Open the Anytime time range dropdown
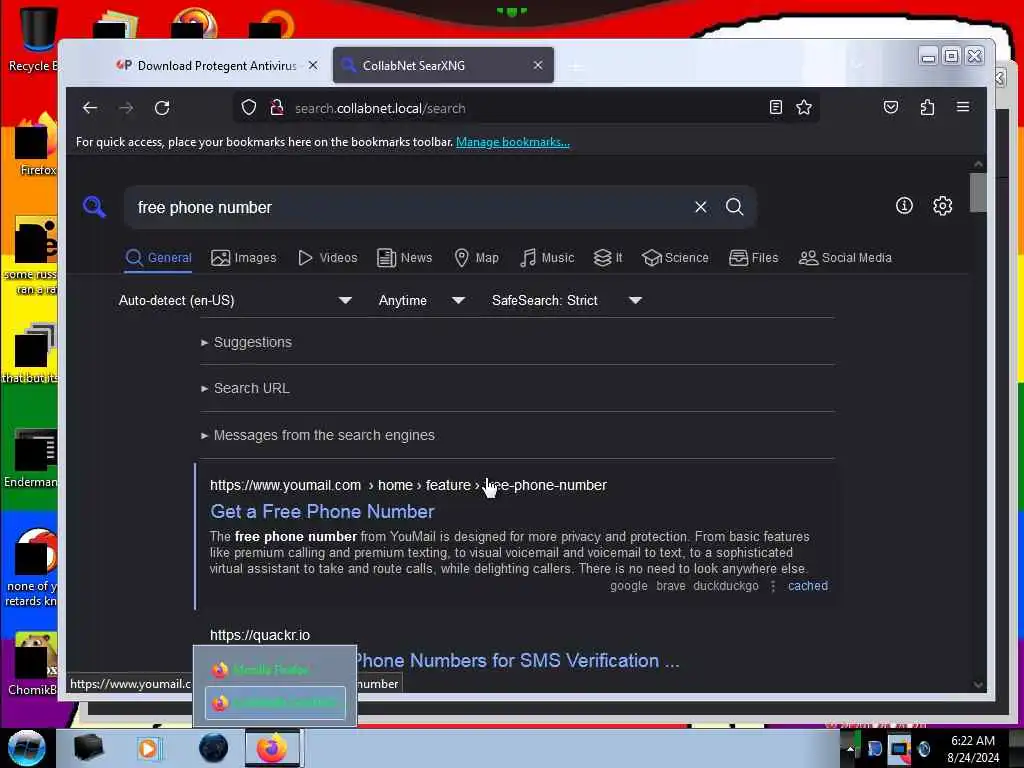The image size is (1024, 768). pos(422,300)
